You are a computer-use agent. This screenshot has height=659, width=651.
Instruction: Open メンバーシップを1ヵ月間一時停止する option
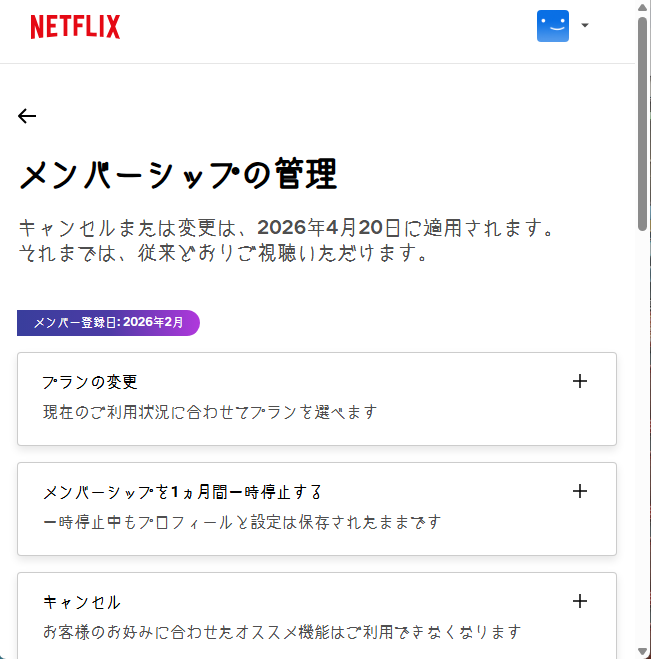(183, 492)
